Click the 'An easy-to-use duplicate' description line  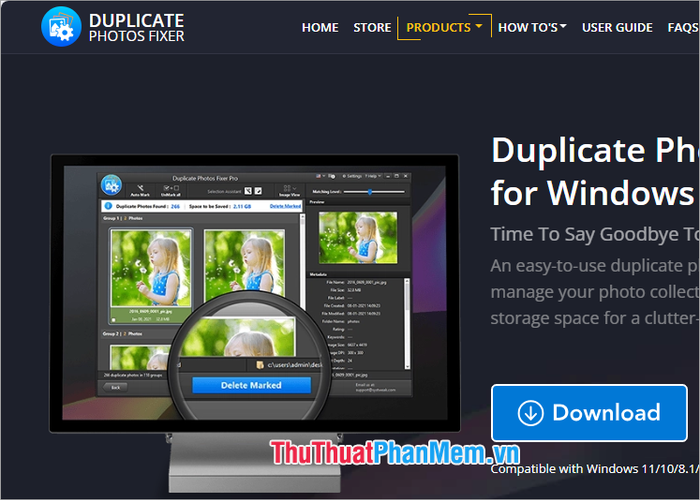pyautogui.click(x=595, y=266)
